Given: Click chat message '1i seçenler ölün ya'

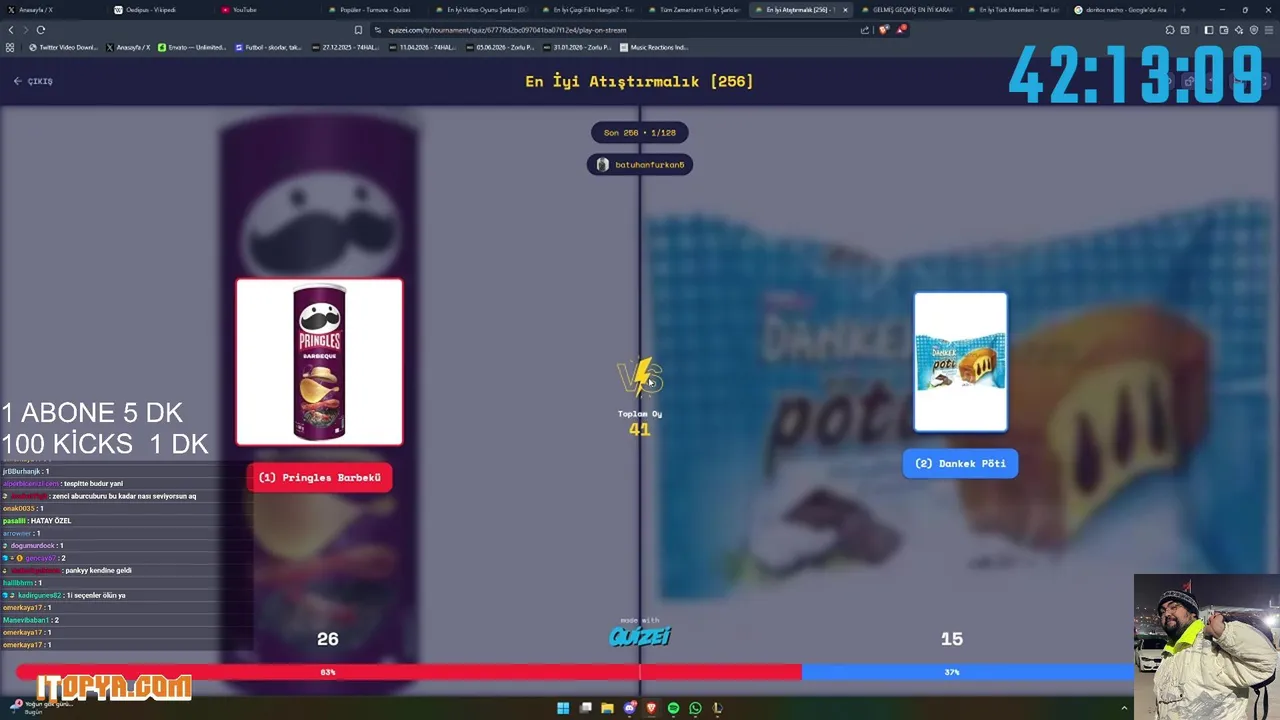Looking at the screenshot, I should click(96, 596).
